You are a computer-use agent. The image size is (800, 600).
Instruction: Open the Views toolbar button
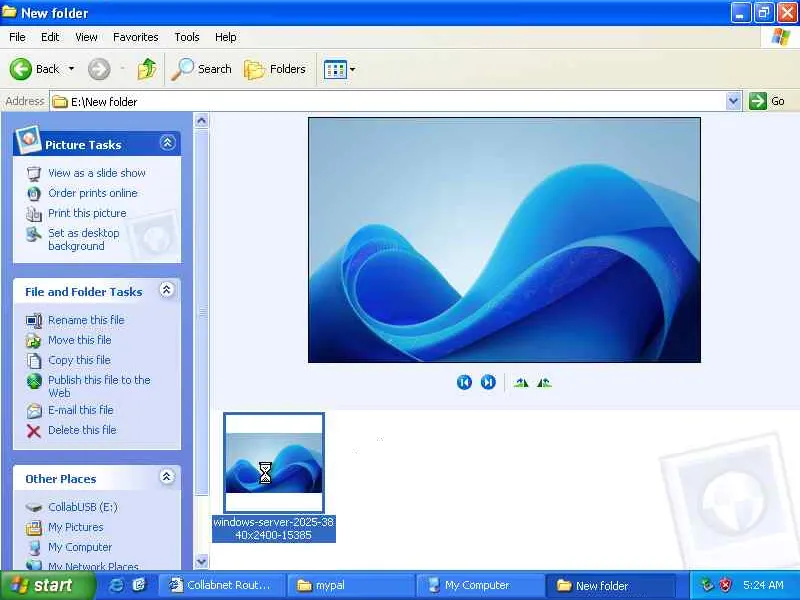pos(335,69)
